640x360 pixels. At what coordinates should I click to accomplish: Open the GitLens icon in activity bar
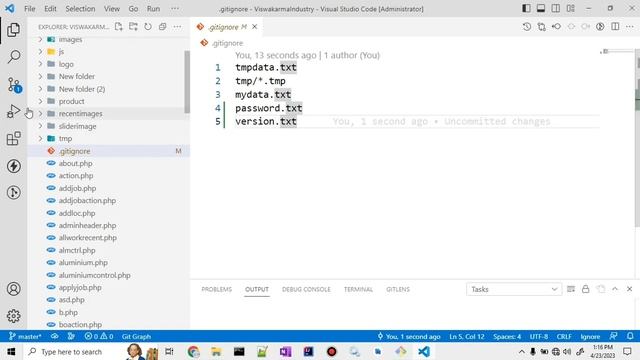(13, 193)
